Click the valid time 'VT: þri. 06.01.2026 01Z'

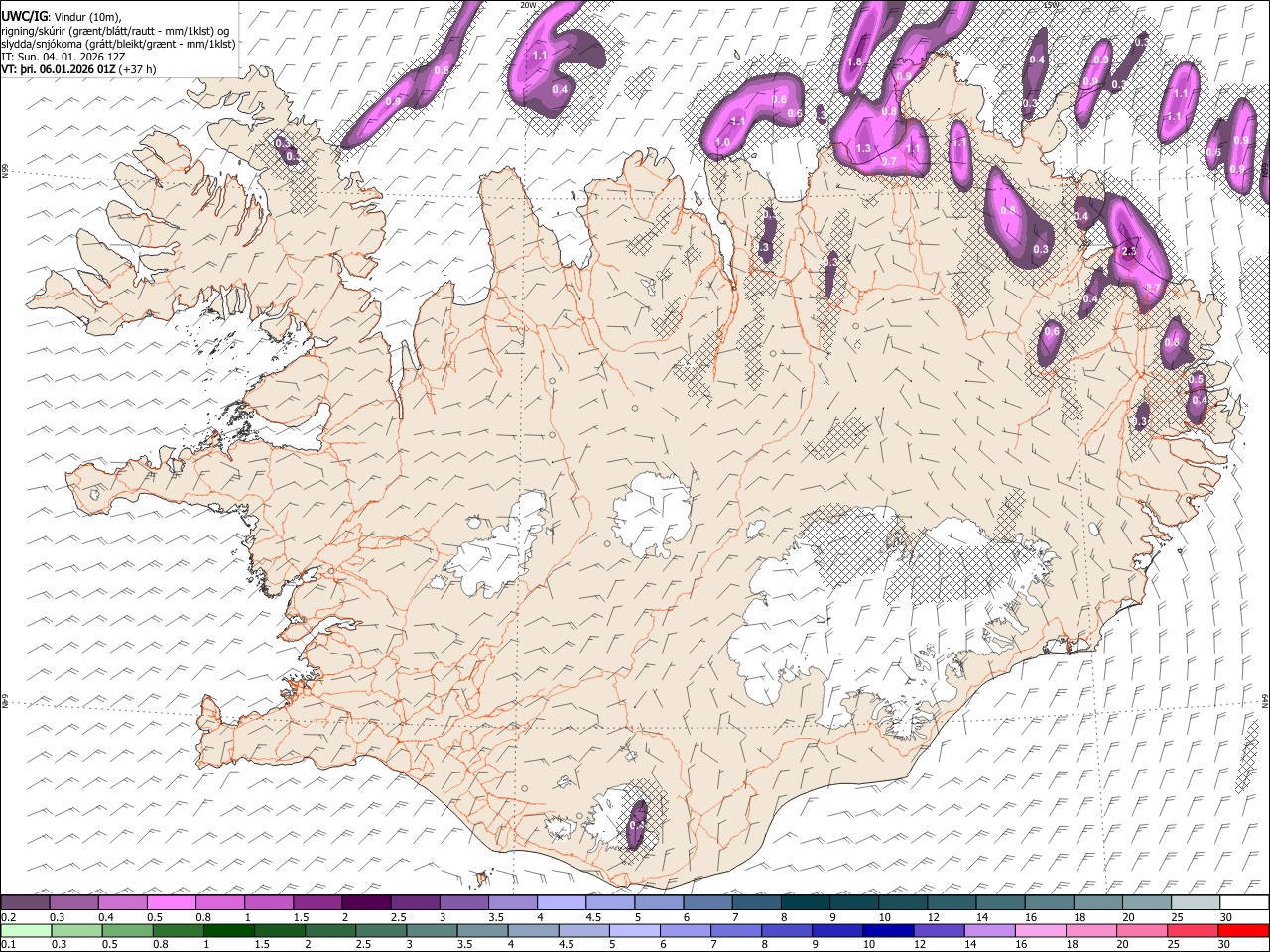click(59, 69)
